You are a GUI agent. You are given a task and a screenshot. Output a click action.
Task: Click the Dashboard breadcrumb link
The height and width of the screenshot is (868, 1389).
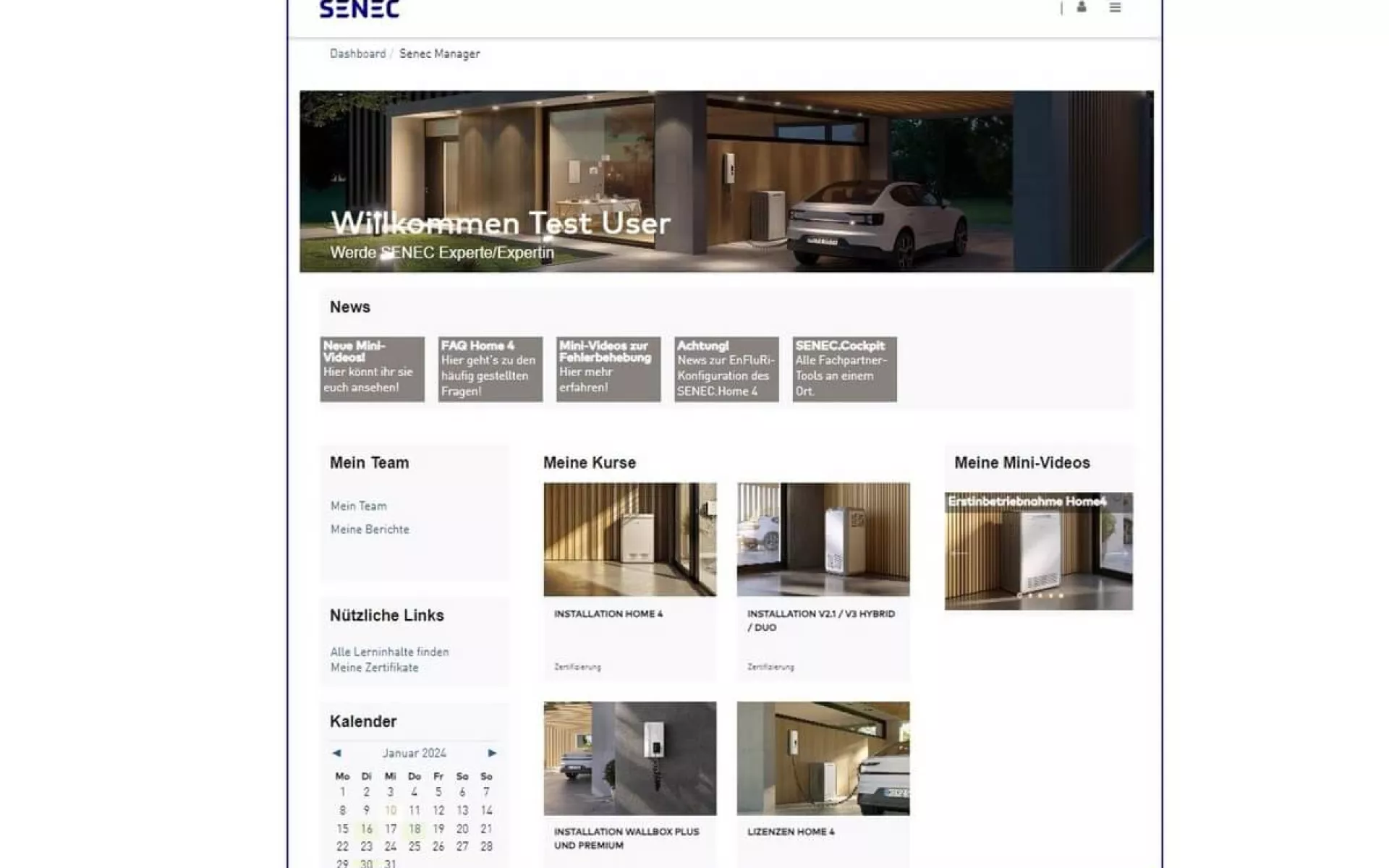357,54
